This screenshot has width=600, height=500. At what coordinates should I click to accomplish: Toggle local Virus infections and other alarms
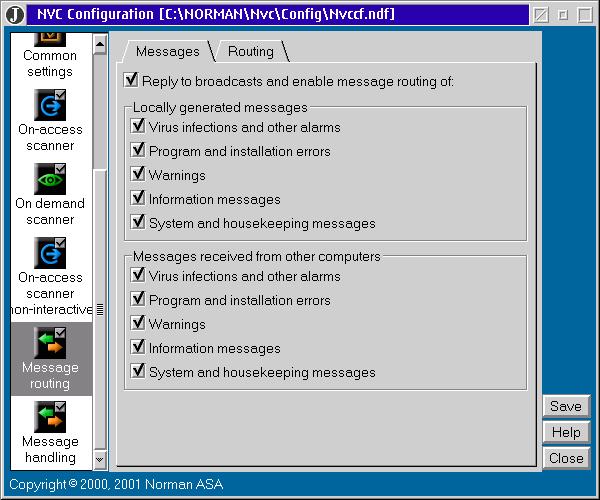(x=138, y=125)
